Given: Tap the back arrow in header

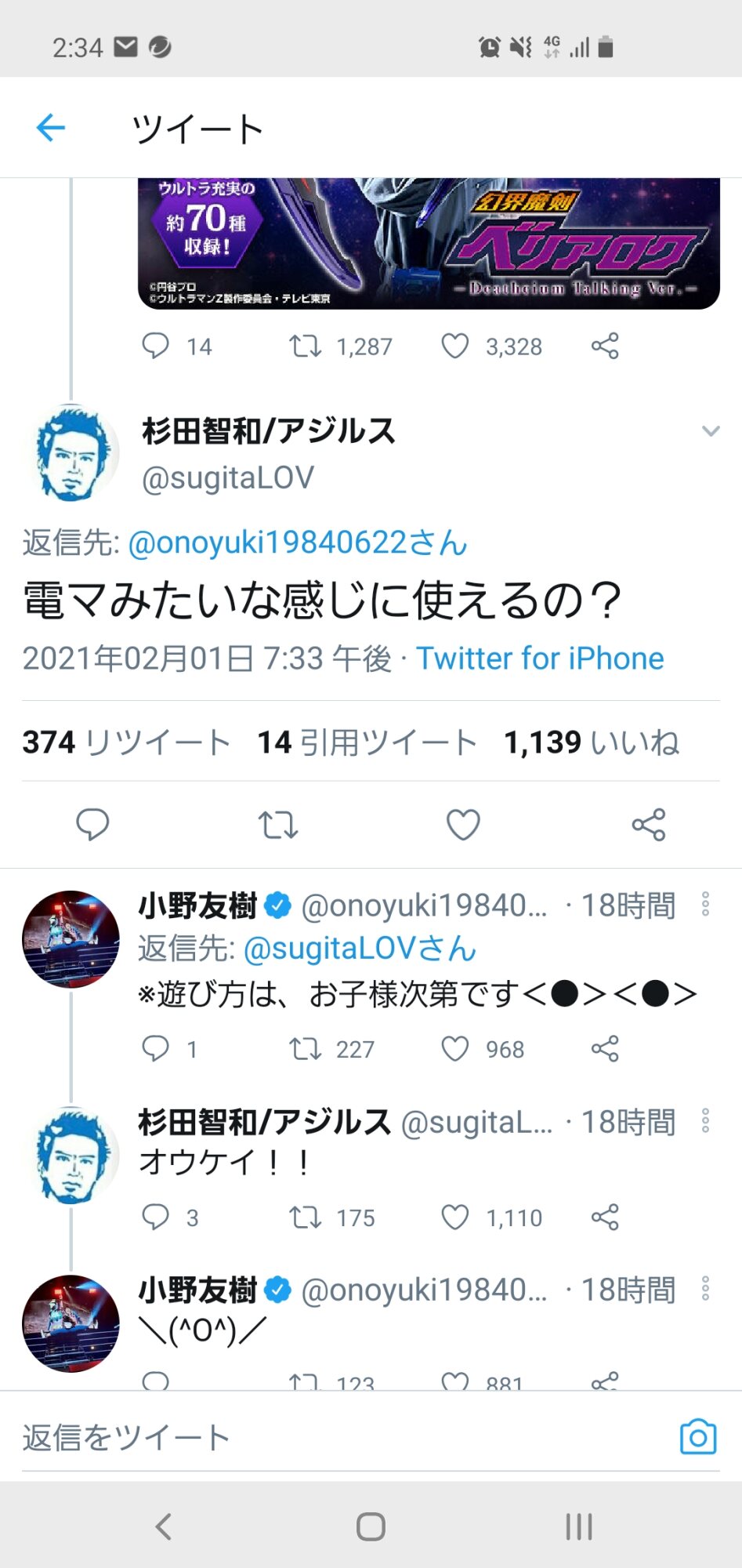Looking at the screenshot, I should 51,128.
